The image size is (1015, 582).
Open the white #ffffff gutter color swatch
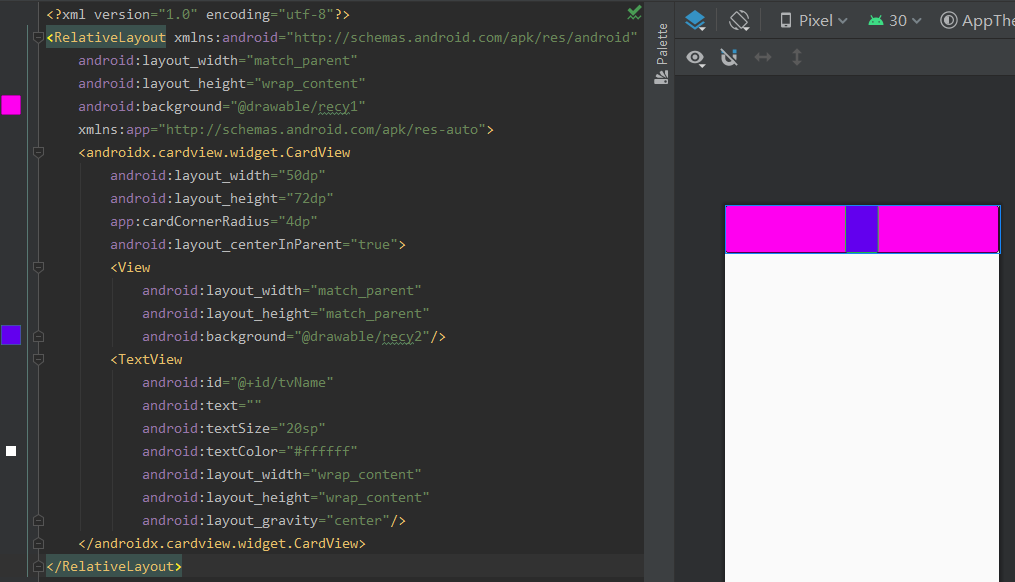[x=11, y=451]
